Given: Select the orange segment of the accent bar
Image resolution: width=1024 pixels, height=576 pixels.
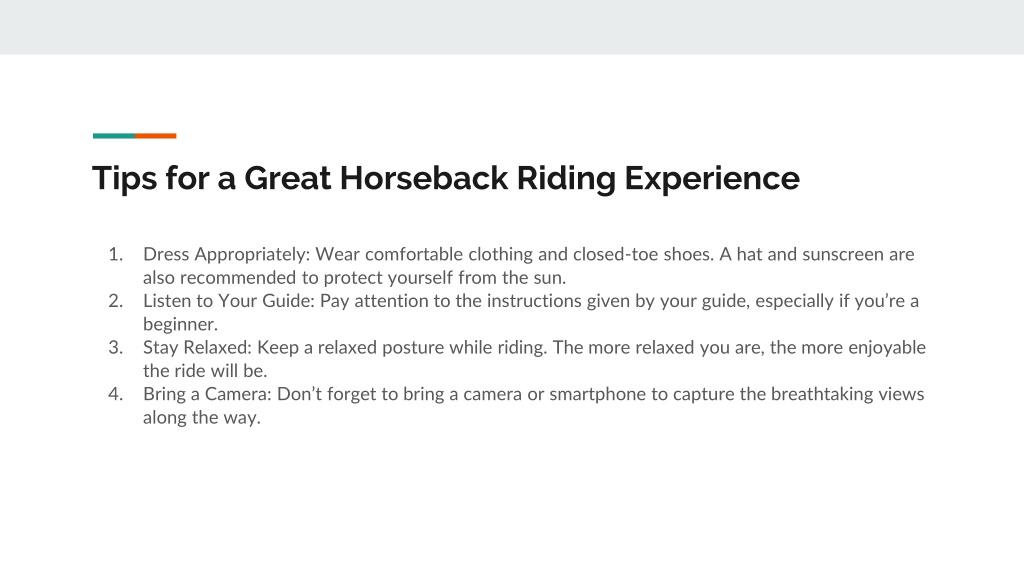Looking at the screenshot, I should (x=155, y=136).
